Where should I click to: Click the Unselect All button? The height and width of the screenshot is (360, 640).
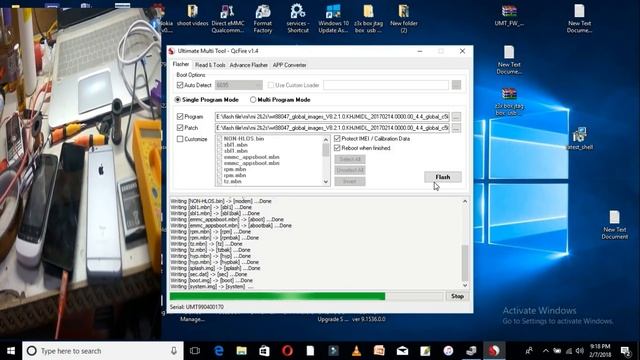click(x=350, y=170)
